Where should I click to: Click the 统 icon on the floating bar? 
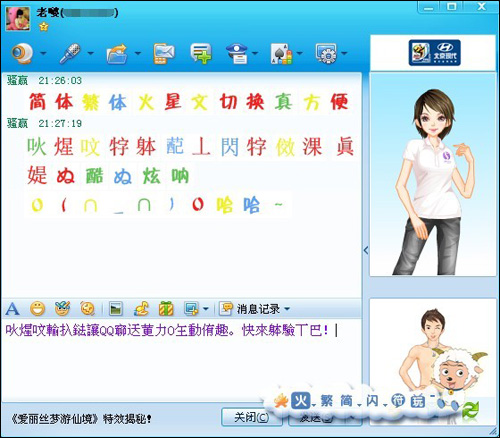tap(418, 401)
